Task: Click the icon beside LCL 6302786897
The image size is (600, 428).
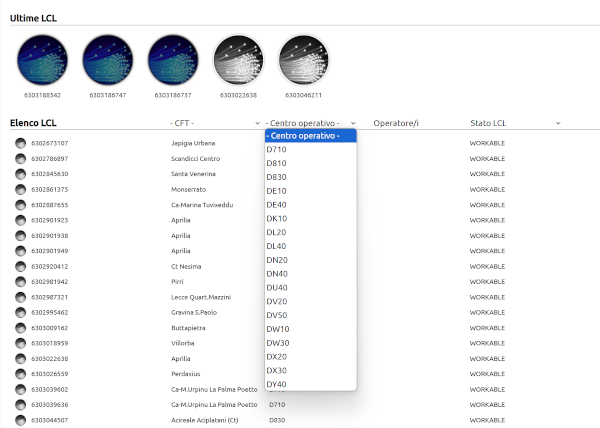Action: pyautogui.click(x=20, y=159)
